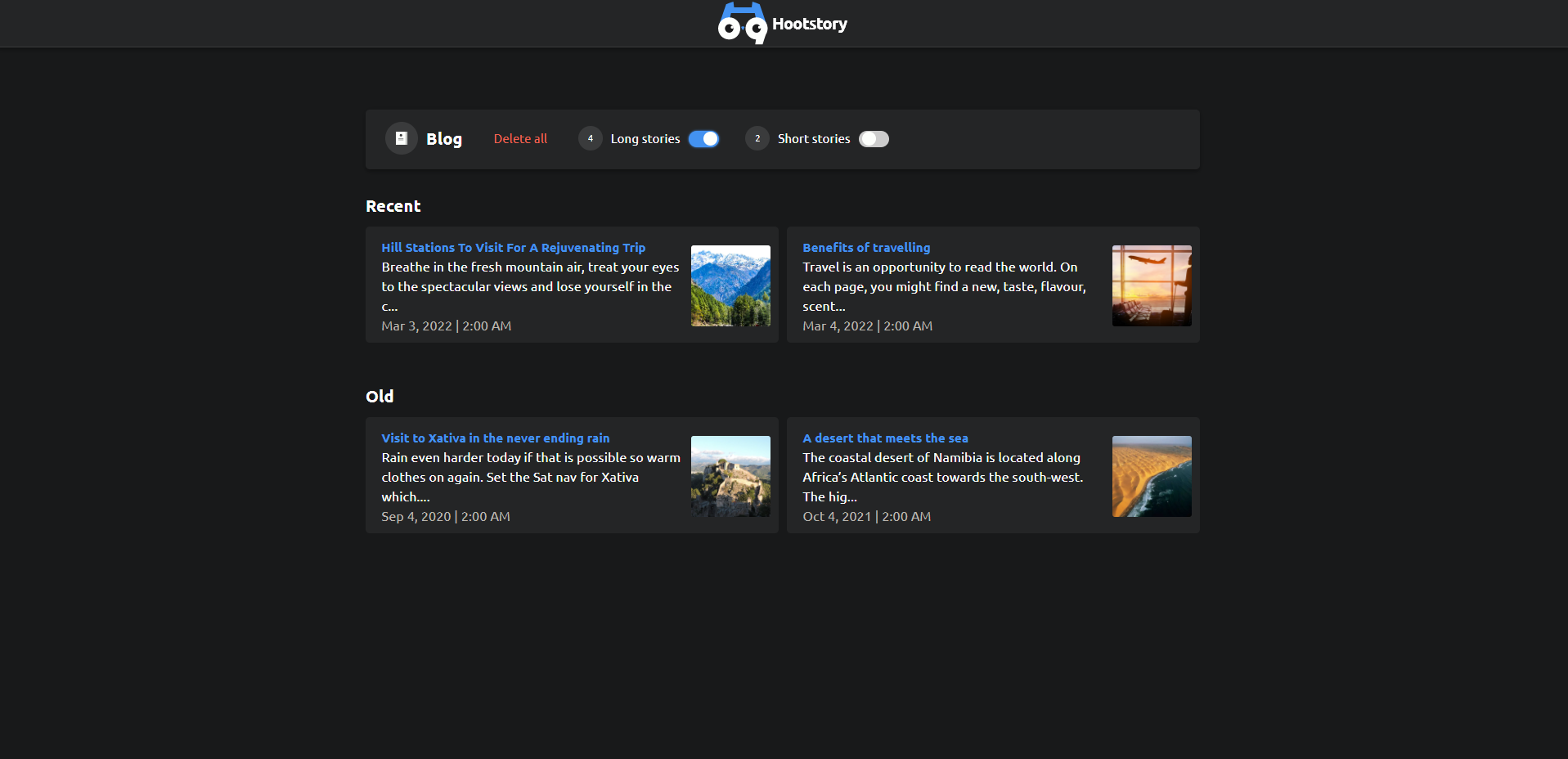Click the Long stories label

pos(645,139)
